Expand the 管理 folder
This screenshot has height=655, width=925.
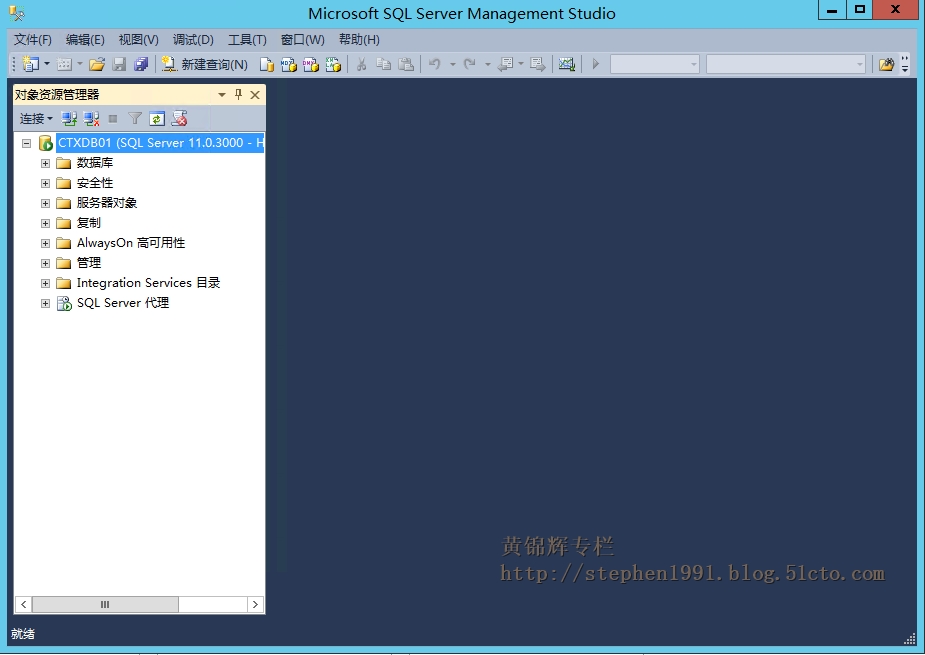pyautogui.click(x=45, y=263)
